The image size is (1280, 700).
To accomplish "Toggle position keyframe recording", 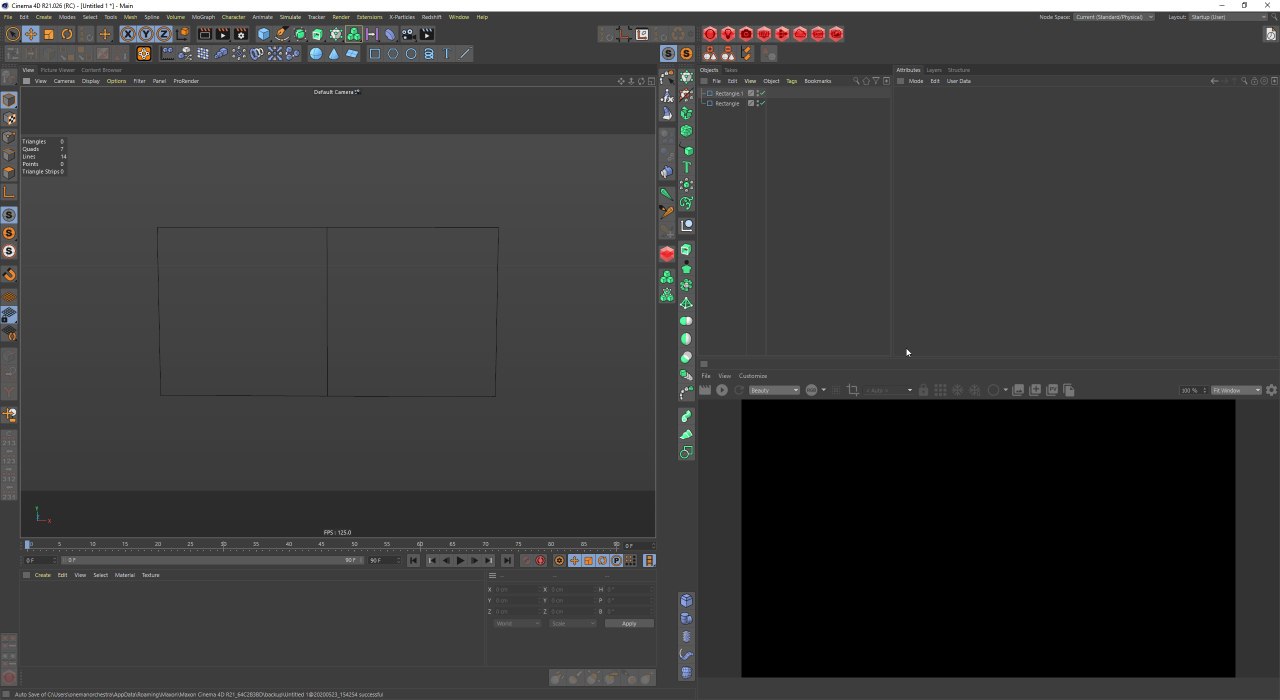I will click(574, 560).
